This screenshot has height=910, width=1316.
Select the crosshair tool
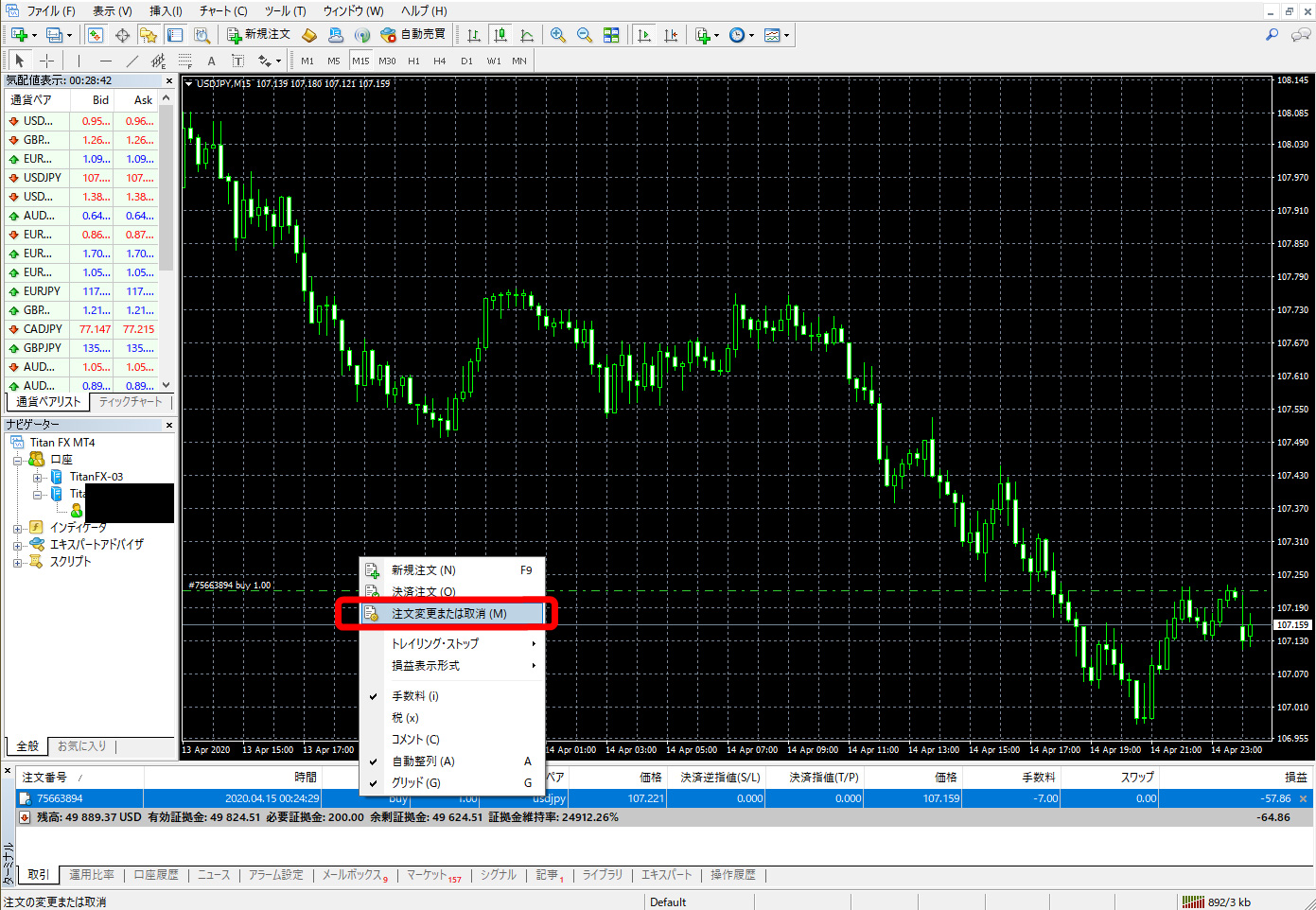[x=46, y=61]
